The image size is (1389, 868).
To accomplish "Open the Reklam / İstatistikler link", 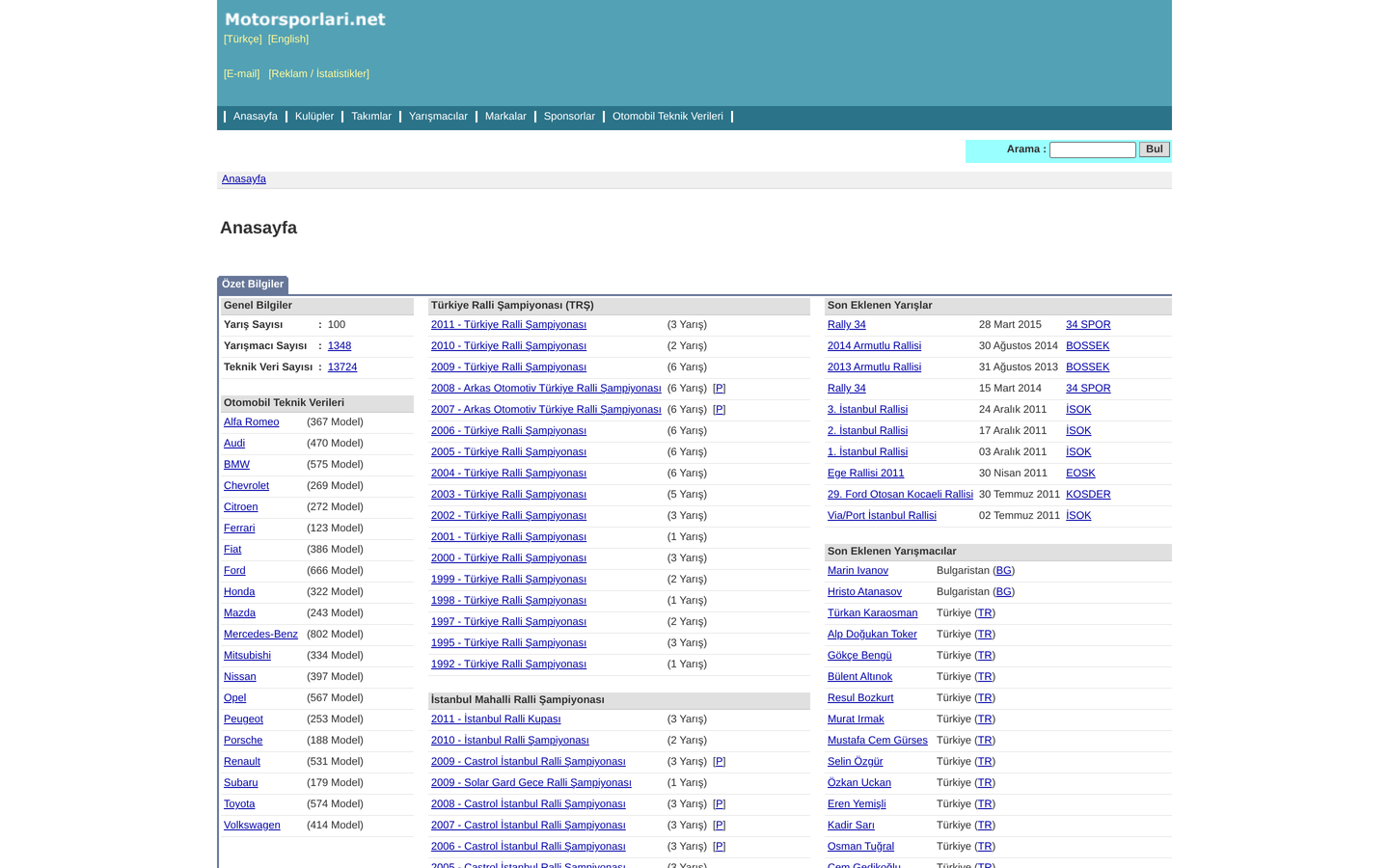I will tap(319, 73).
